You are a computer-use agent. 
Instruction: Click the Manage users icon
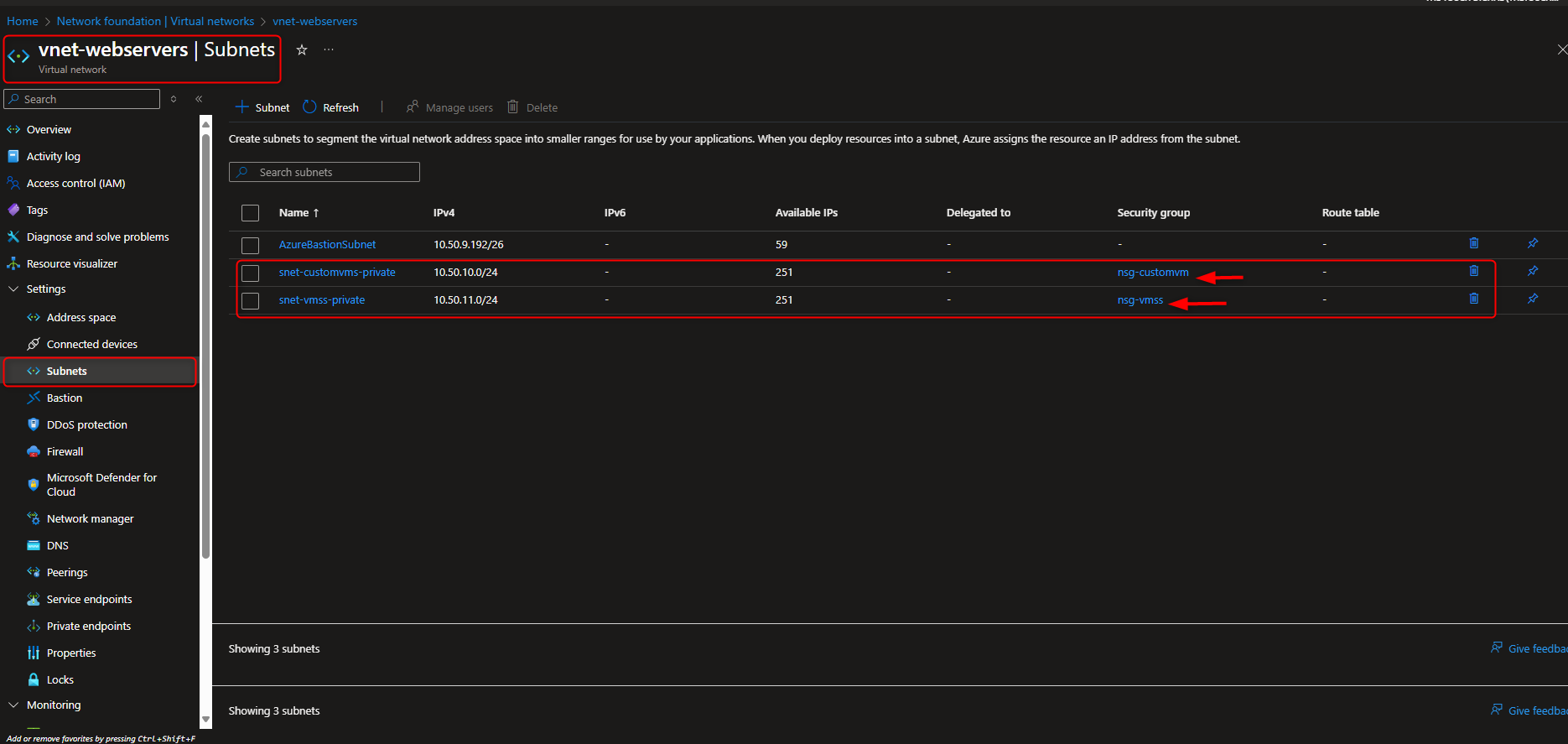pyautogui.click(x=413, y=107)
